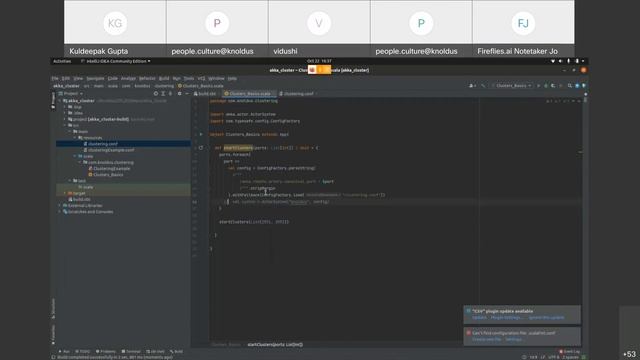Click the Build project hammer icon
640x360 pixels.
(483, 86)
